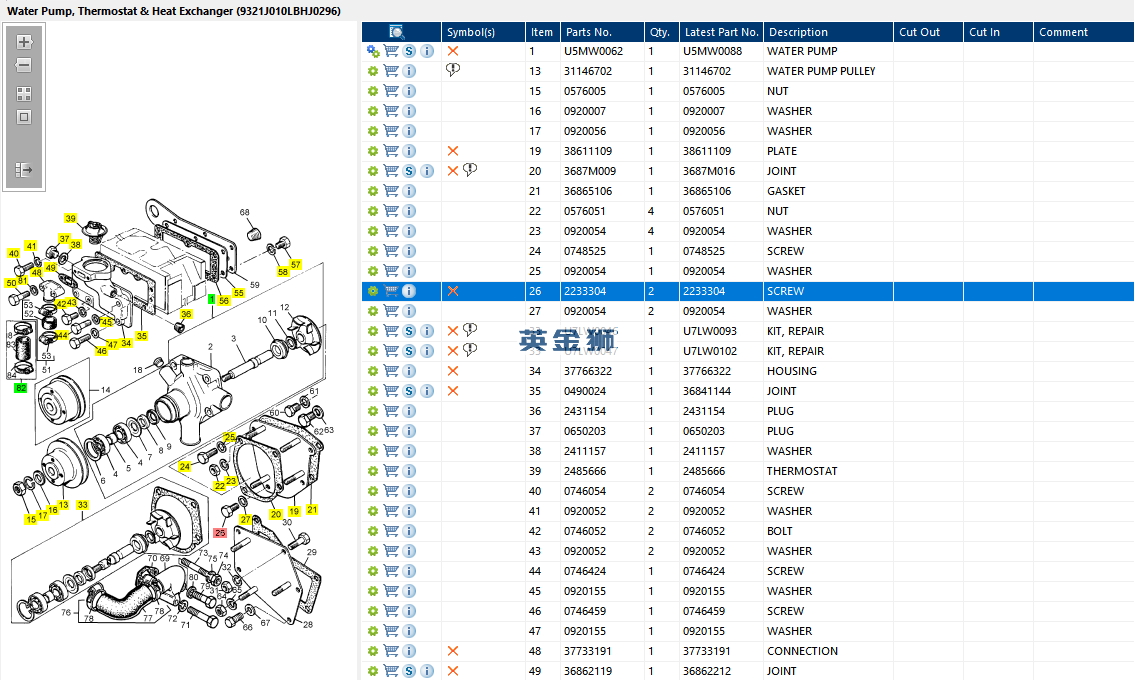The height and width of the screenshot is (680, 1134).
Task: Select the GASKET description cell
Action: pos(786,191)
